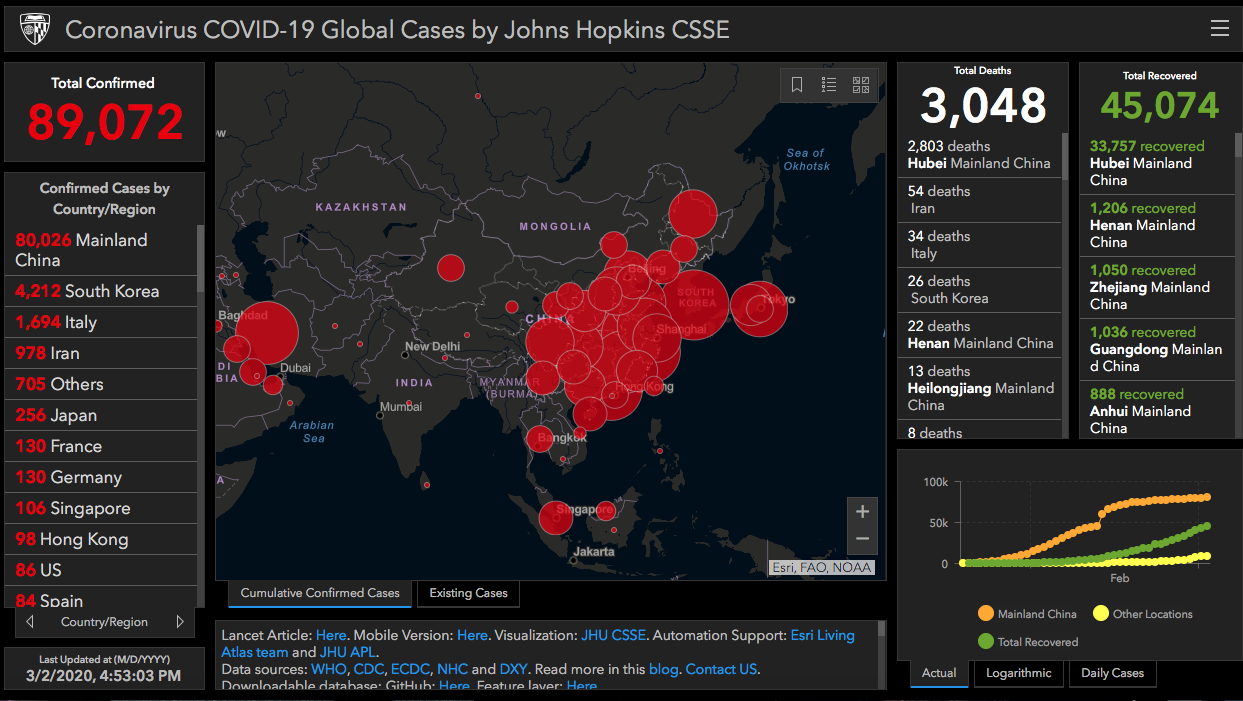Select 80,026 Mainland China row
Image resolution: width=1243 pixels, height=701 pixels.
(x=101, y=250)
